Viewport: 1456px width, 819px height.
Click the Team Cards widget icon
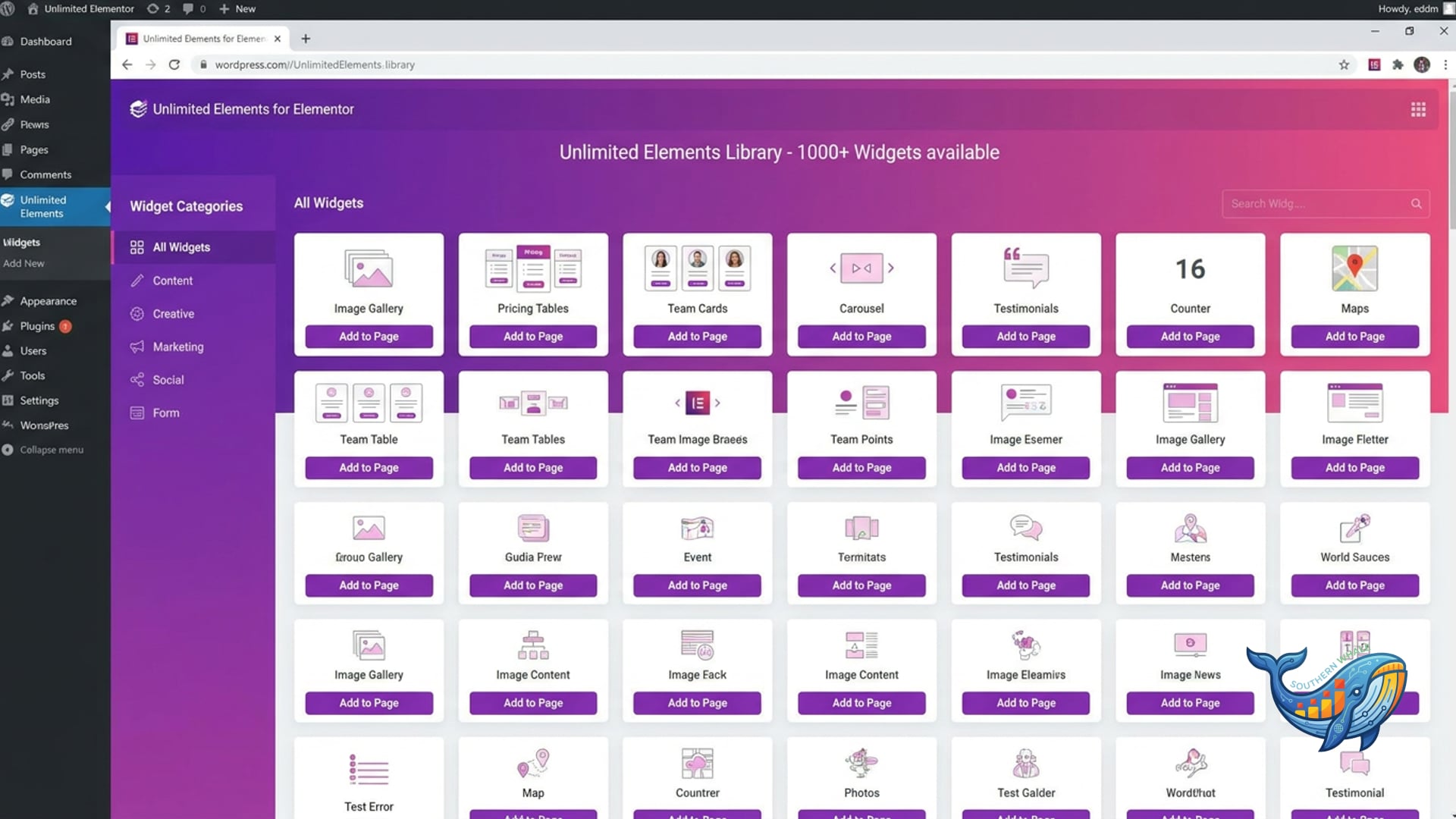(698, 268)
